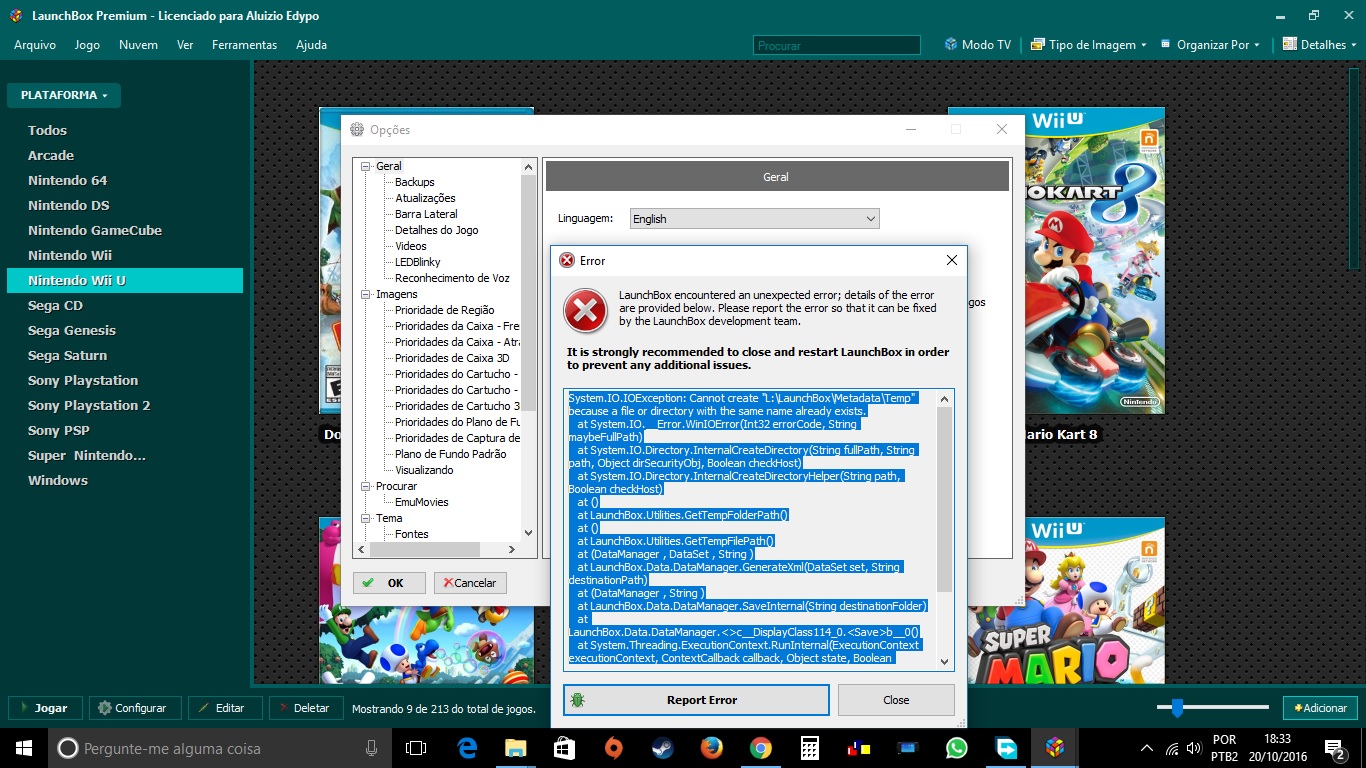Open Windows Store from taskbar

(x=565, y=748)
